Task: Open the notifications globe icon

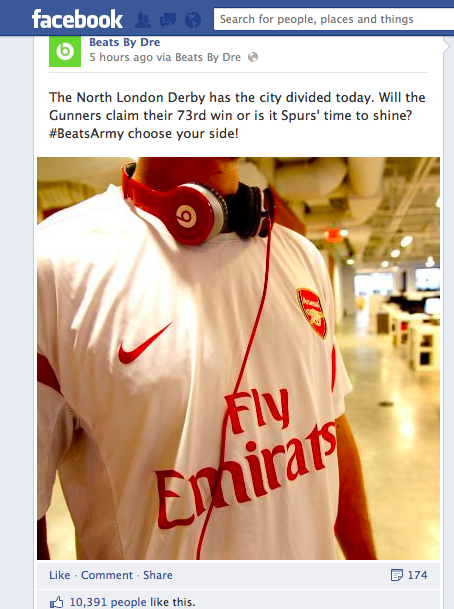Action: 193,19
